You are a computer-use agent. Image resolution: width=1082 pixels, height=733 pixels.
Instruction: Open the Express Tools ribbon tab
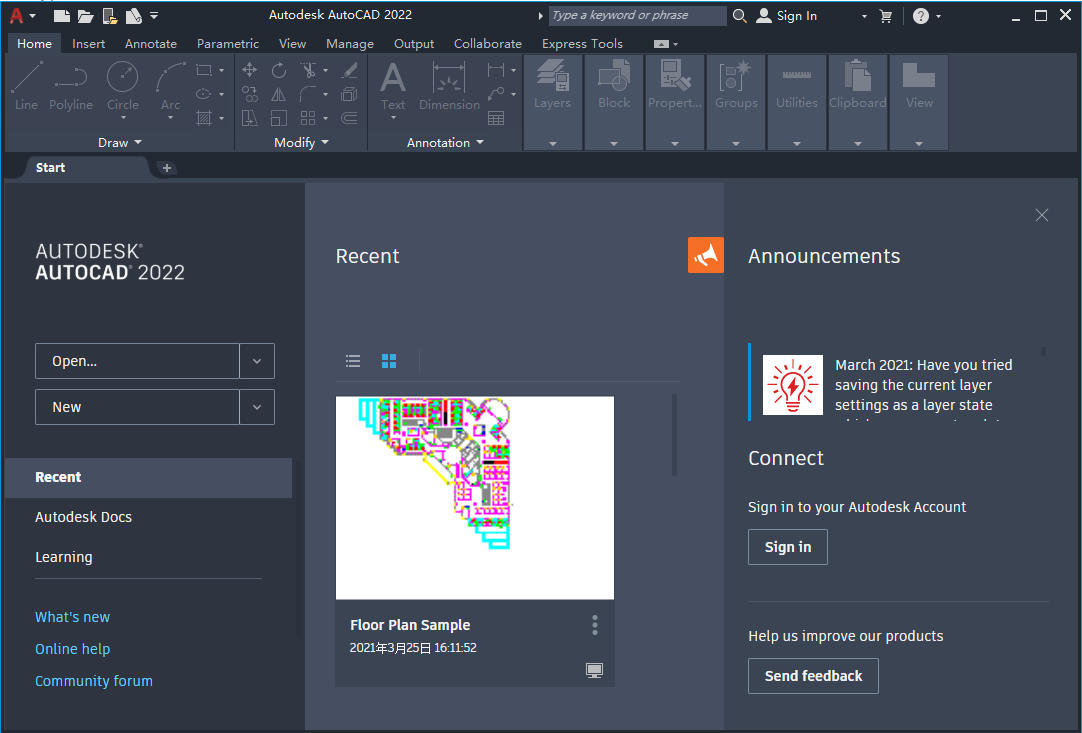[582, 43]
